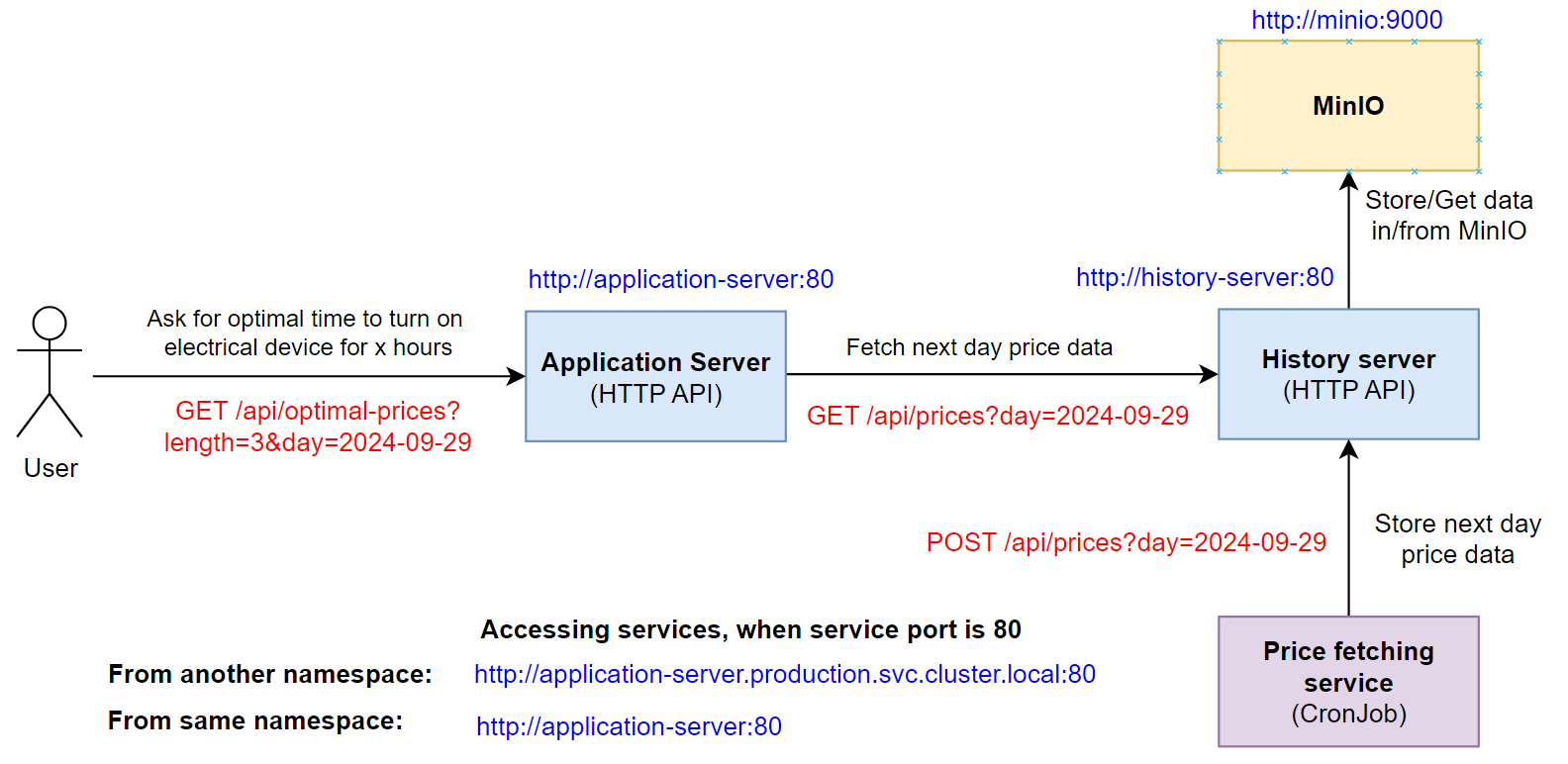This screenshot has height=764, width=1568.
Task: Click the 'electrical device for x hours' text
Action: pyautogui.click(x=308, y=347)
